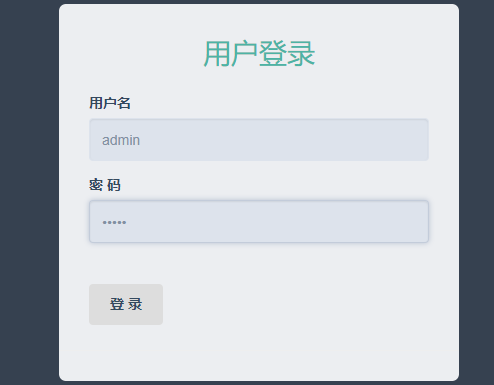Viewport: 494px width, 385px height.
Task: Click the dark background right of the login card
Action: (476, 192)
